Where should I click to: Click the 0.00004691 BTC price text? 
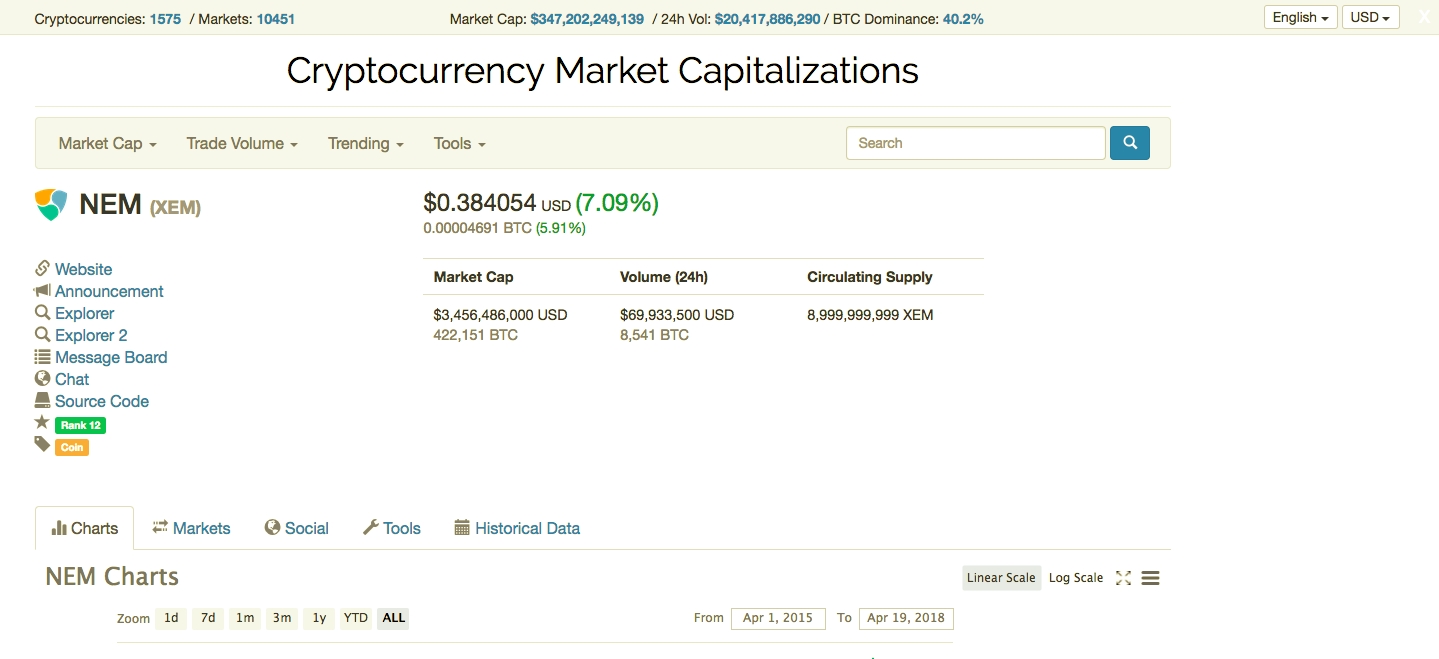pos(477,228)
